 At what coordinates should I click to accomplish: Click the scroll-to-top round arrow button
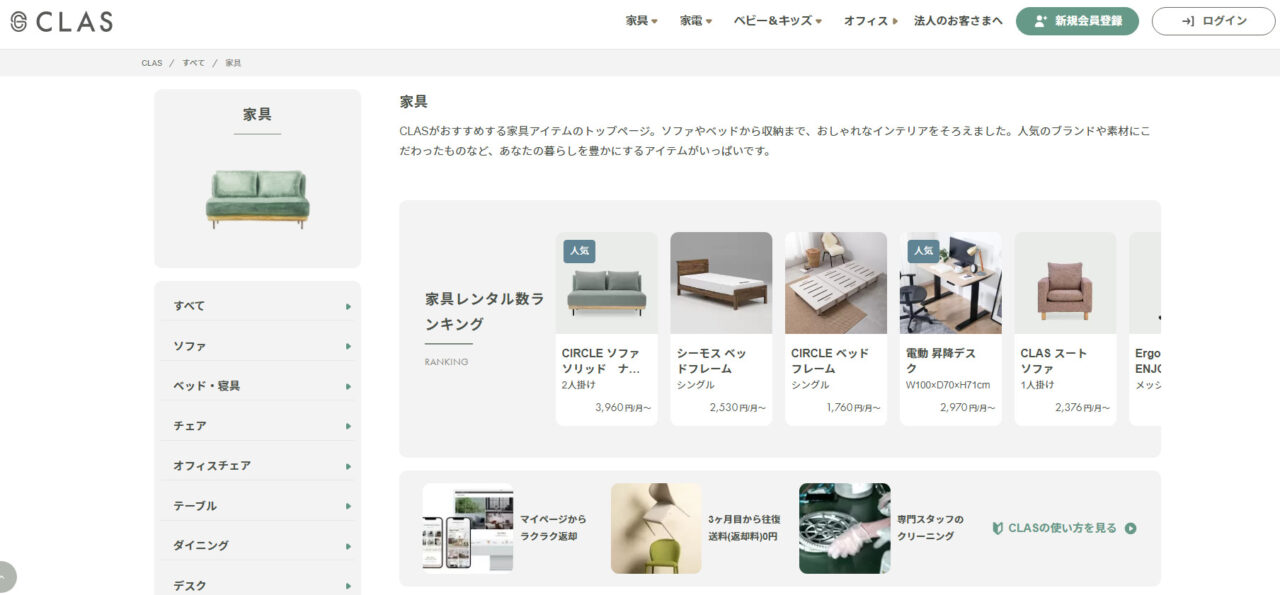pyautogui.click(x=5, y=577)
